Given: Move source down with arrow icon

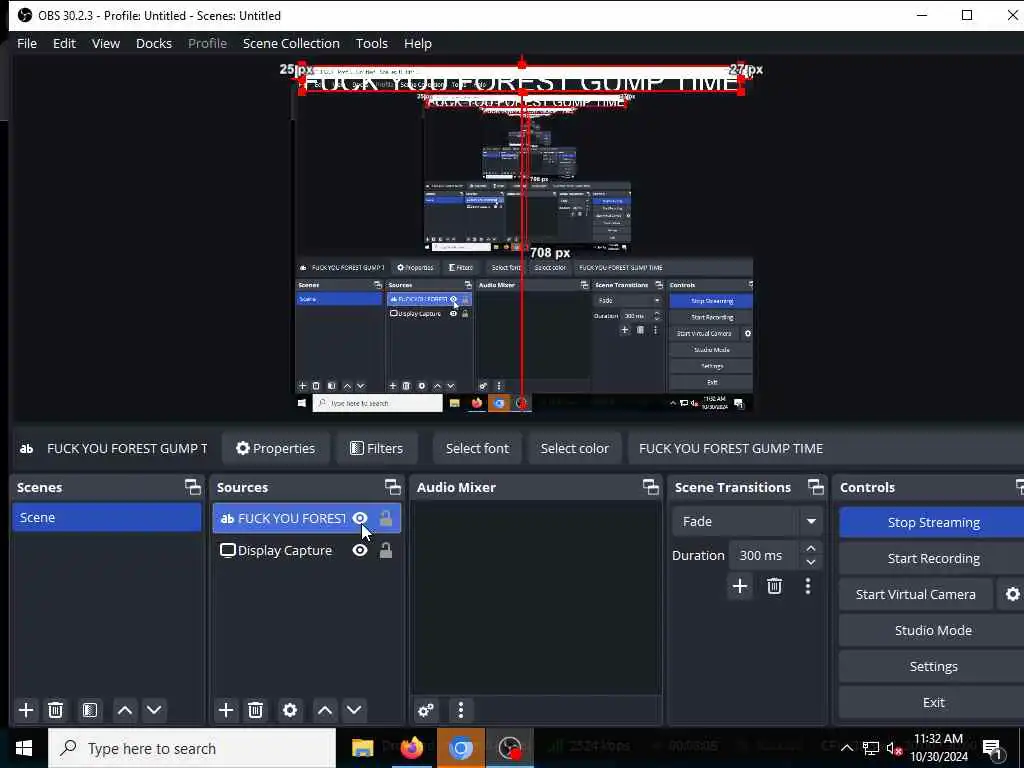Looking at the screenshot, I should pyautogui.click(x=354, y=710).
